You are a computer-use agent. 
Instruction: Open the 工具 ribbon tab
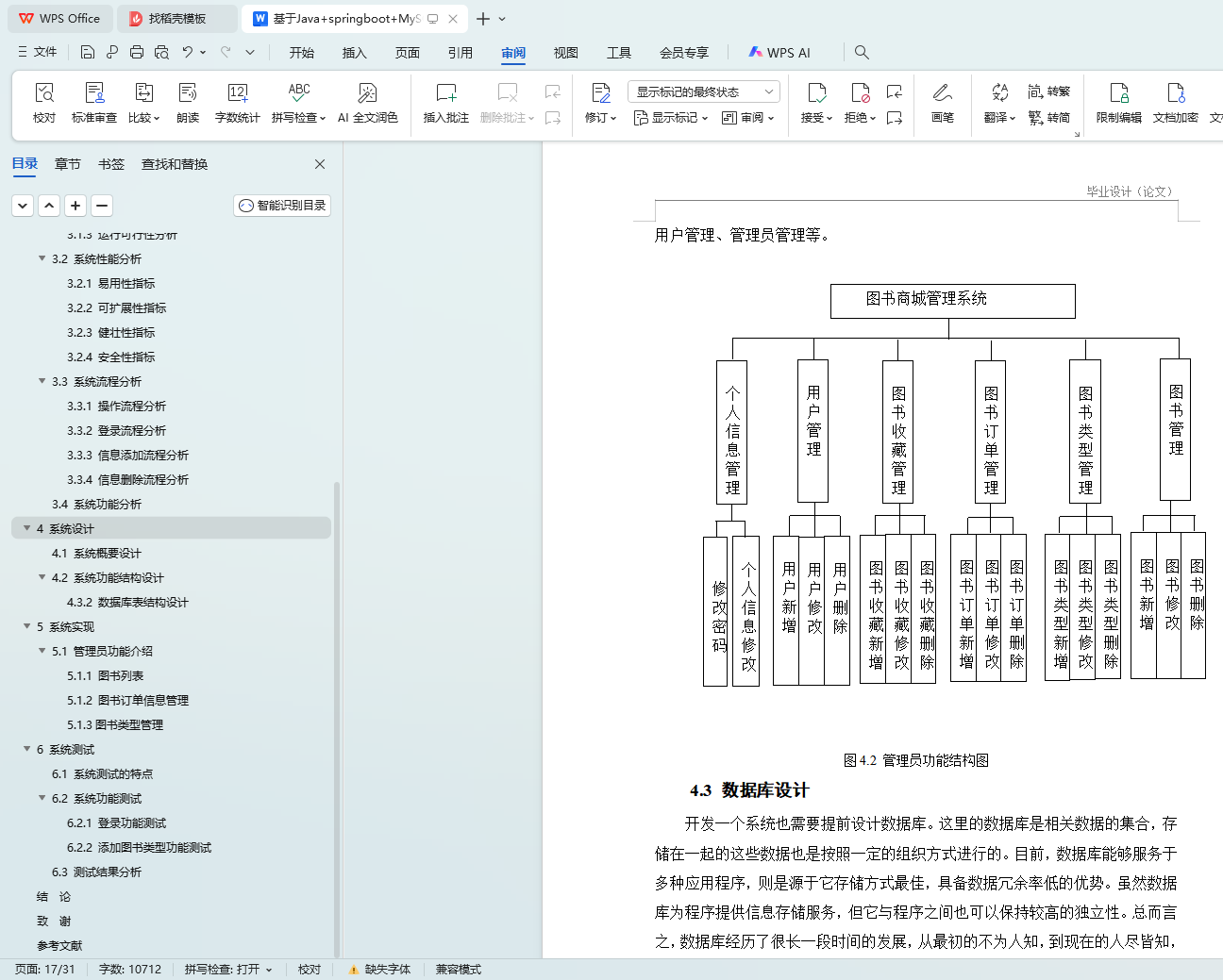click(619, 53)
